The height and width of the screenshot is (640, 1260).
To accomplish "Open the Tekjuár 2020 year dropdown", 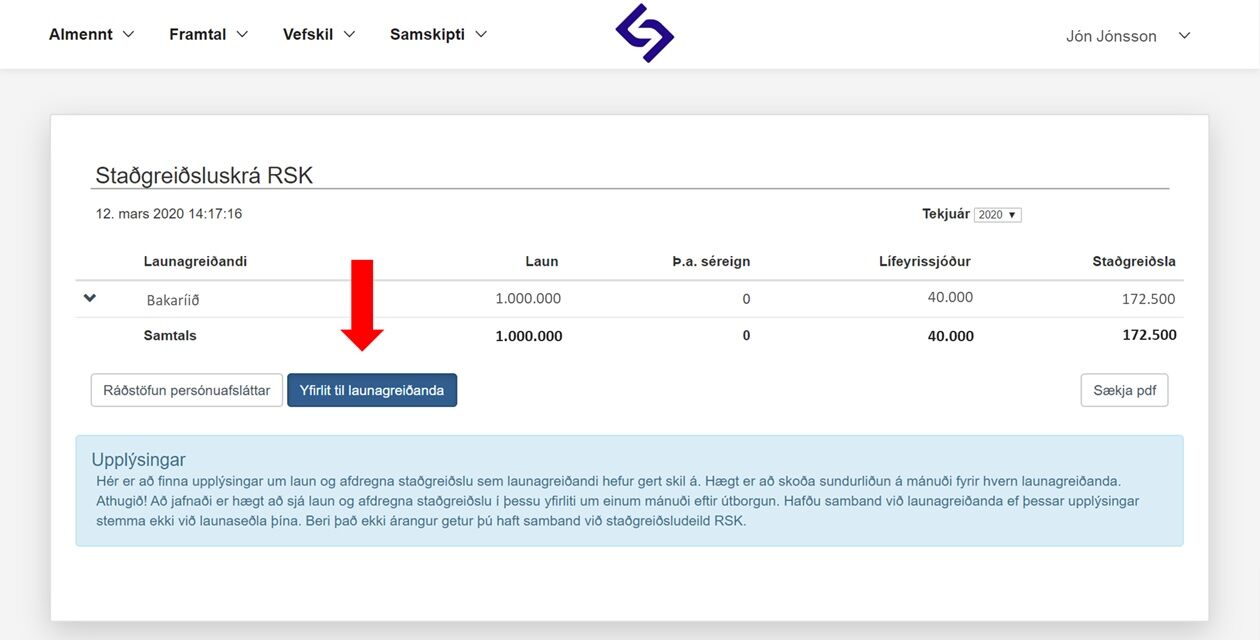I will click(x=997, y=215).
